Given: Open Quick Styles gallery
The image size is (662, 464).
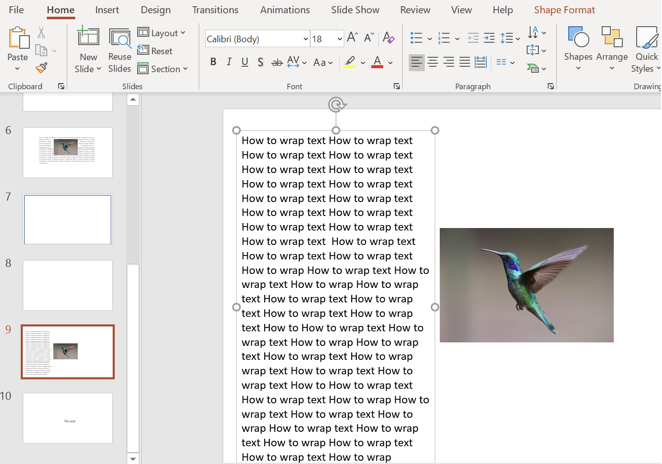Looking at the screenshot, I should pos(646,50).
